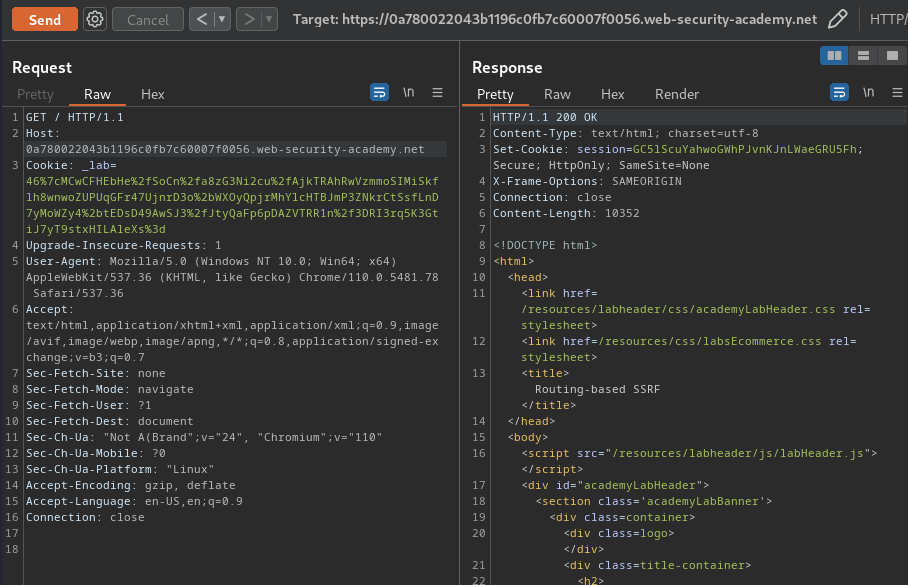Click the HTTP protocol label at top right

pos(888,19)
